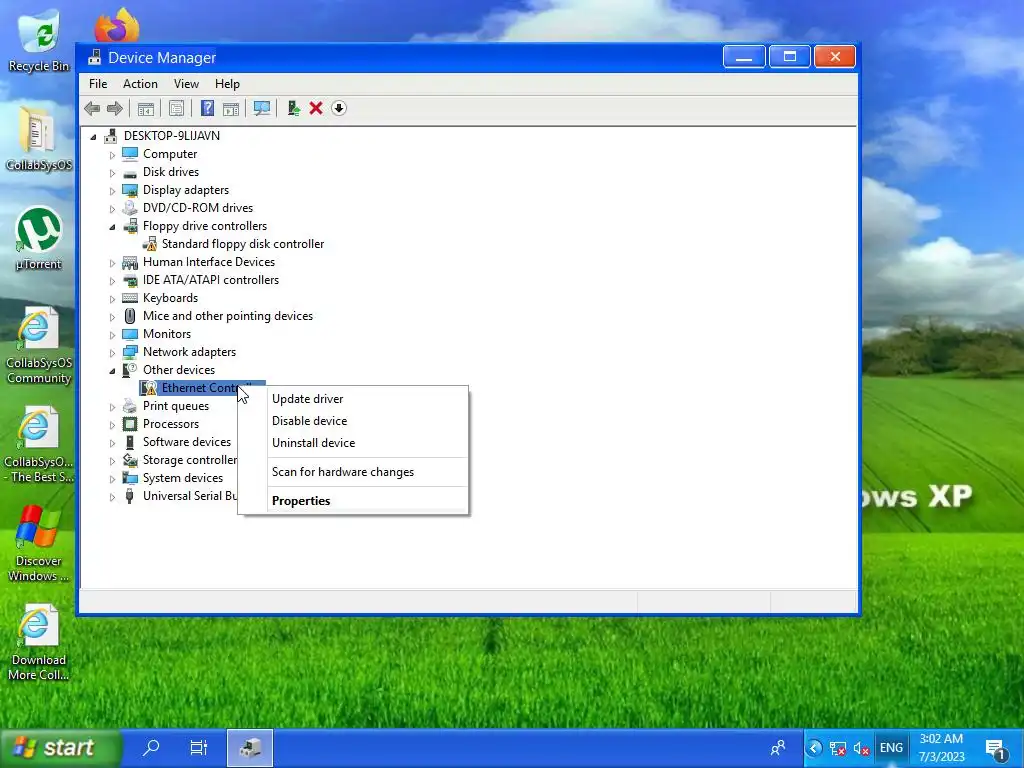Click Device Manager taskbar button
The height and width of the screenshot is (768, 1024).
click(249, 748)
